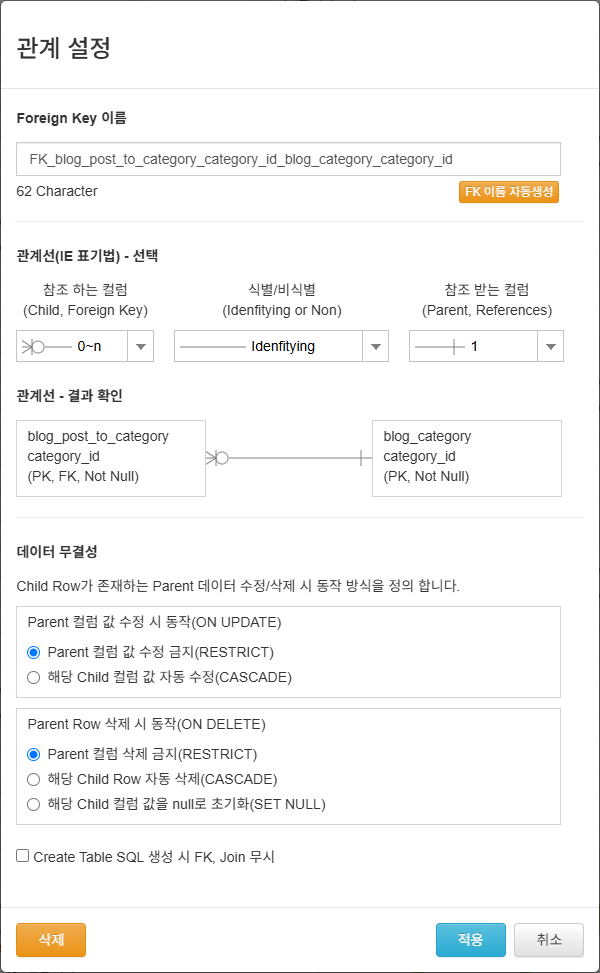This screenshot has width=600, height=973.
Task: Enable ignoring FK, Join in Create Table SQL
Action: 23,856
